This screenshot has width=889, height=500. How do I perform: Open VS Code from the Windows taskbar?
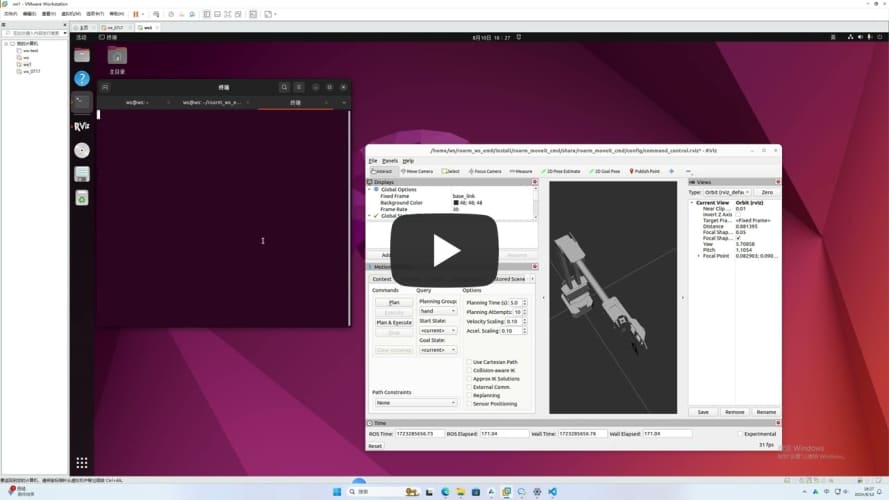coord(552,491)
